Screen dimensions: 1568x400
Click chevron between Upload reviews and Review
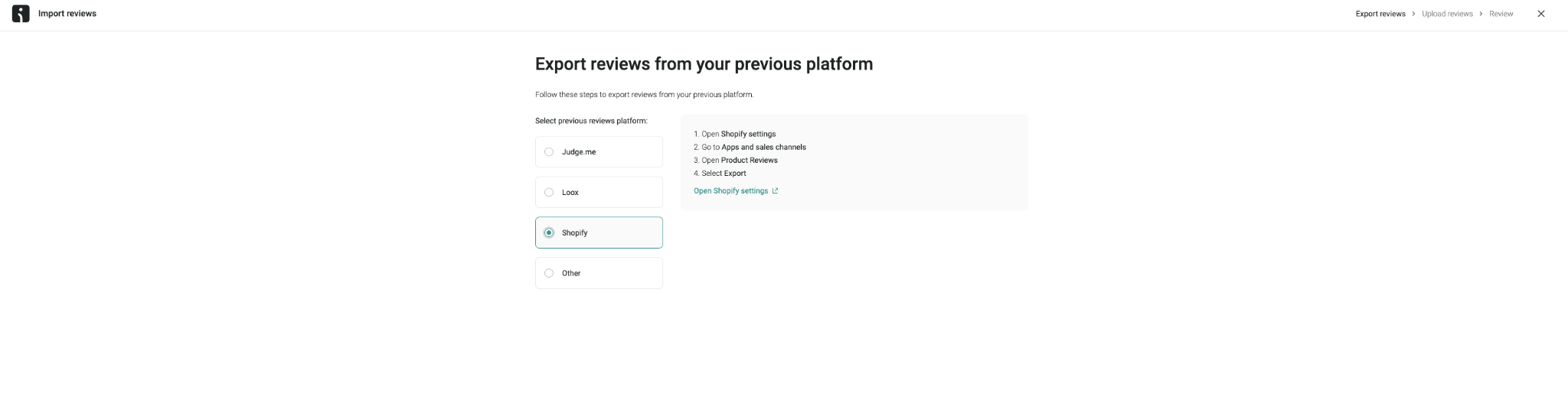pyautogui.click(x=1481, y=14)
